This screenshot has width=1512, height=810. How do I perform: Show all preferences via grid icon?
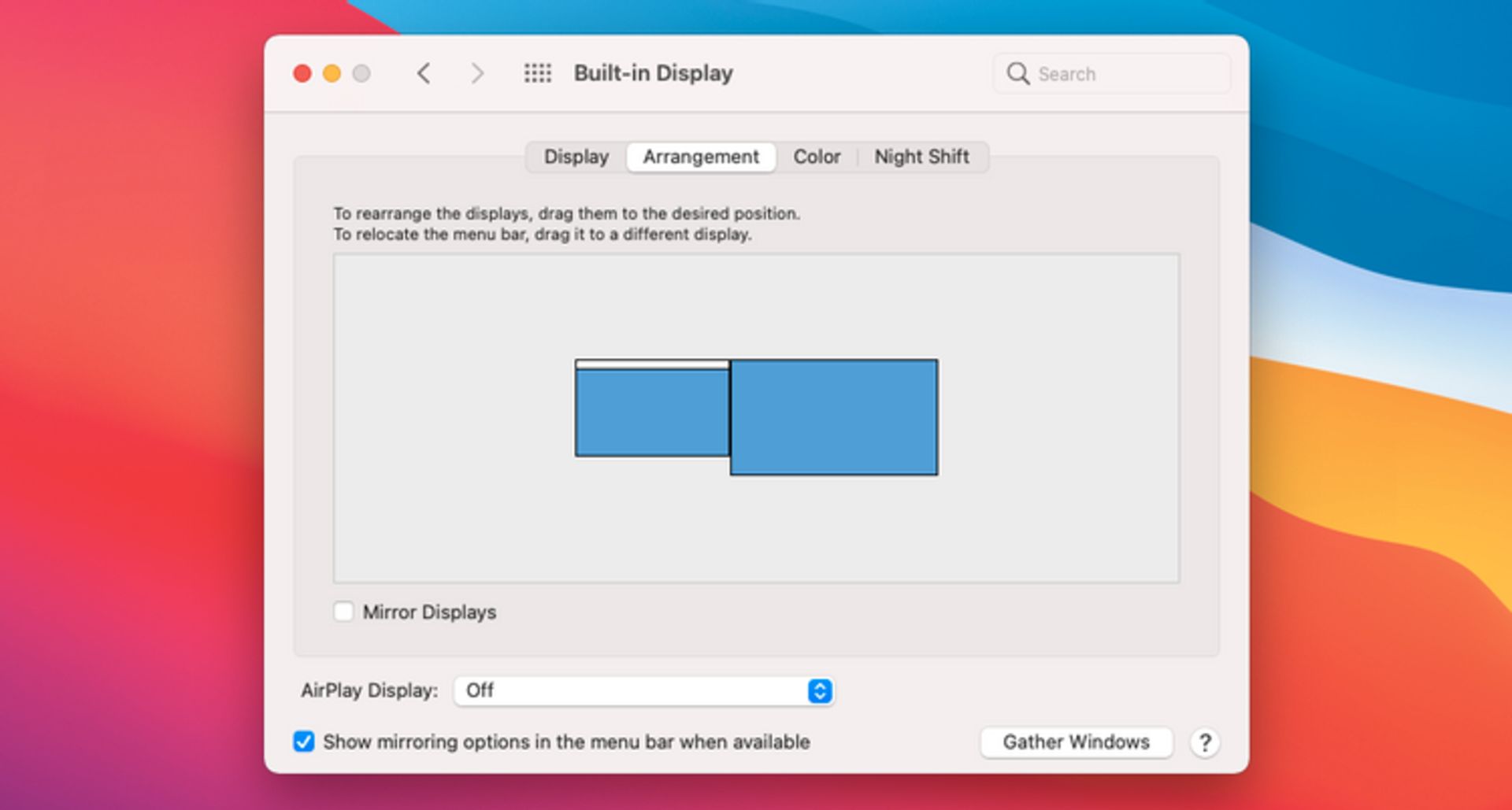pos(538,74)
